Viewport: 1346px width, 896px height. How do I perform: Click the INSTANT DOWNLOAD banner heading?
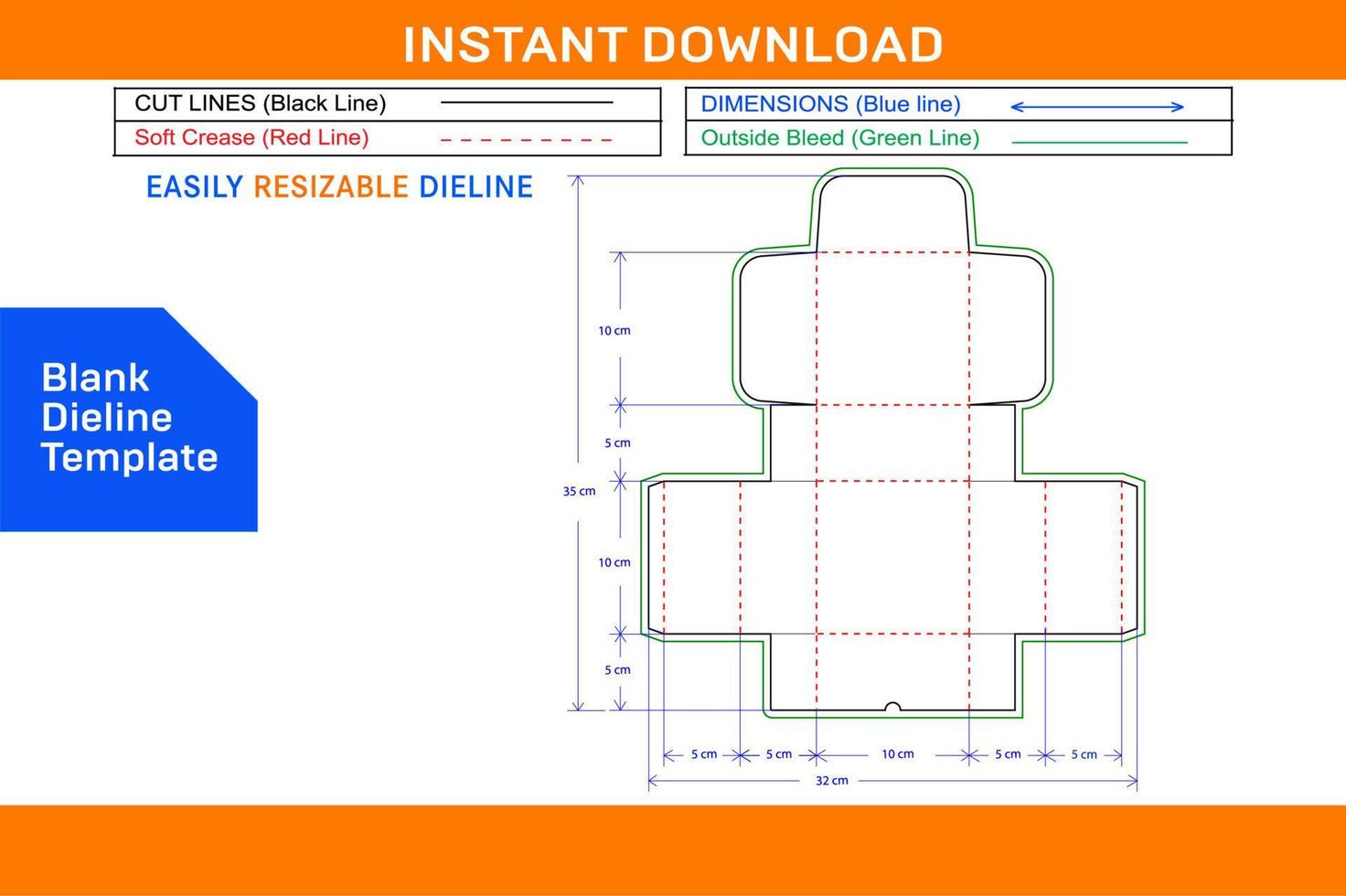point(673,43)
